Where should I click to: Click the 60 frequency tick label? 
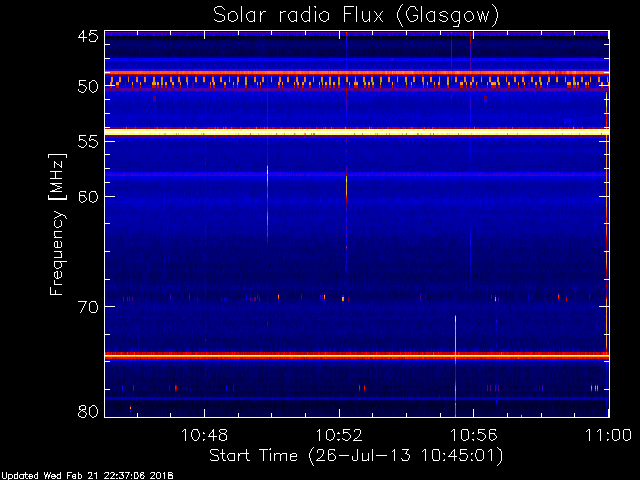point(88,196)
